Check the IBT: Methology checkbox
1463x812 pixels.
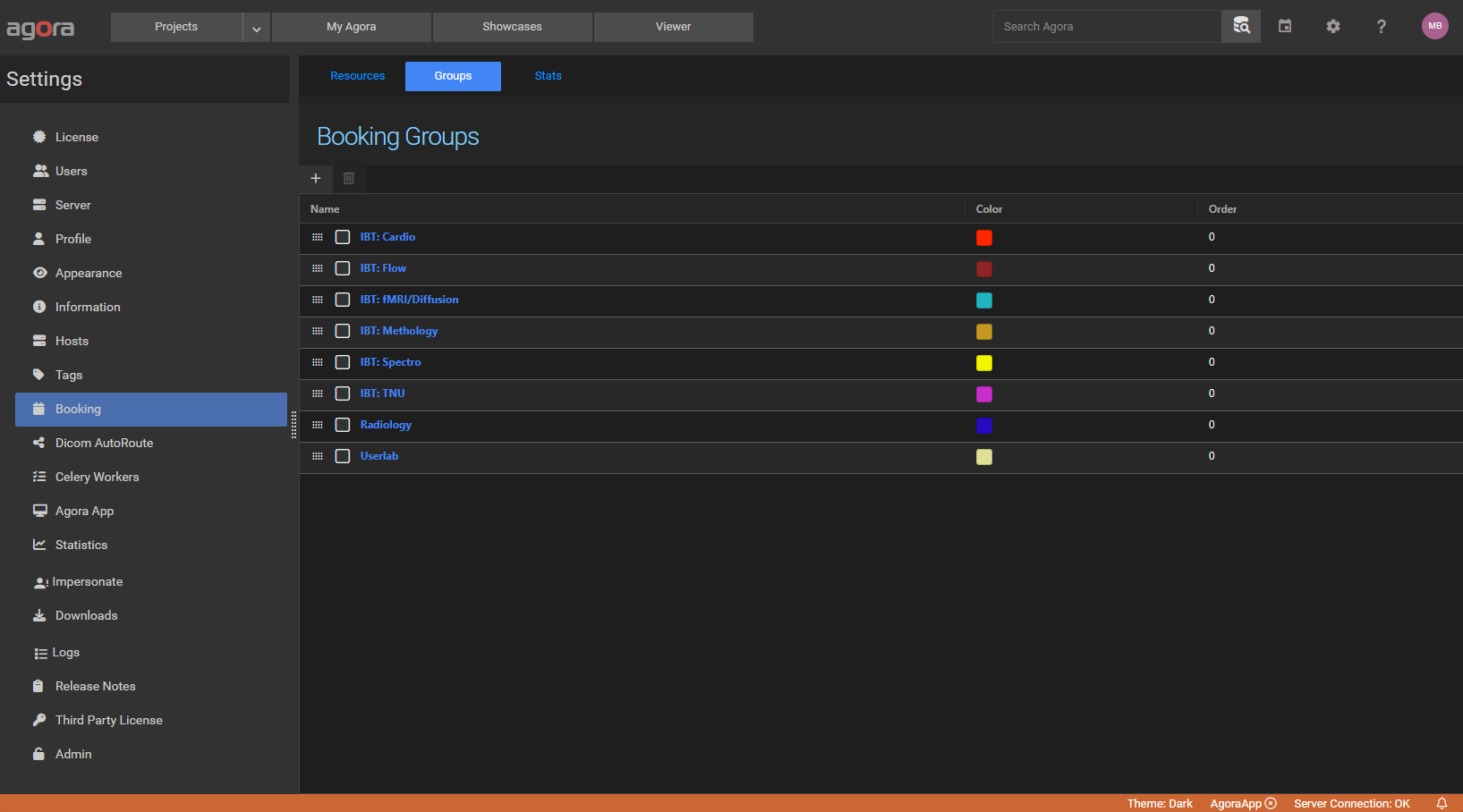(343, 331)
